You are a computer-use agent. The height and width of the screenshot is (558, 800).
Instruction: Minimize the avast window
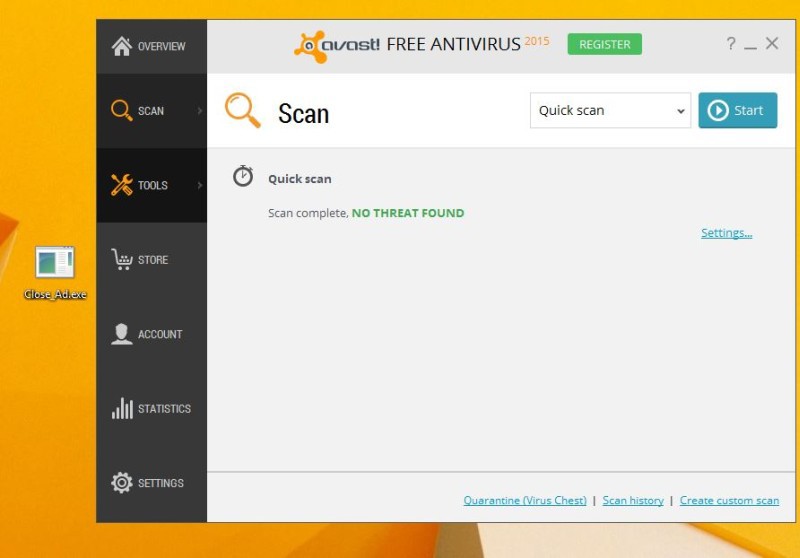click(x=751, y=47)
